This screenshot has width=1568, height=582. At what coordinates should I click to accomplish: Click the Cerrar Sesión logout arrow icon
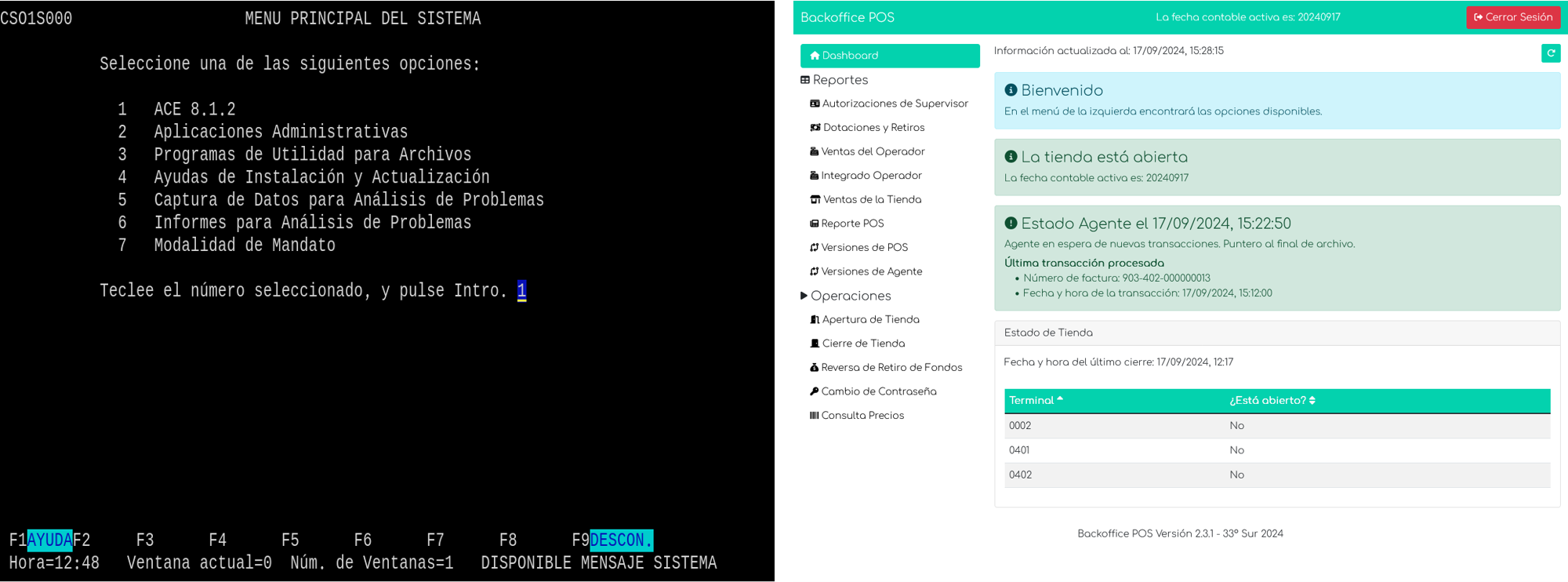[x=1478, y=17]
